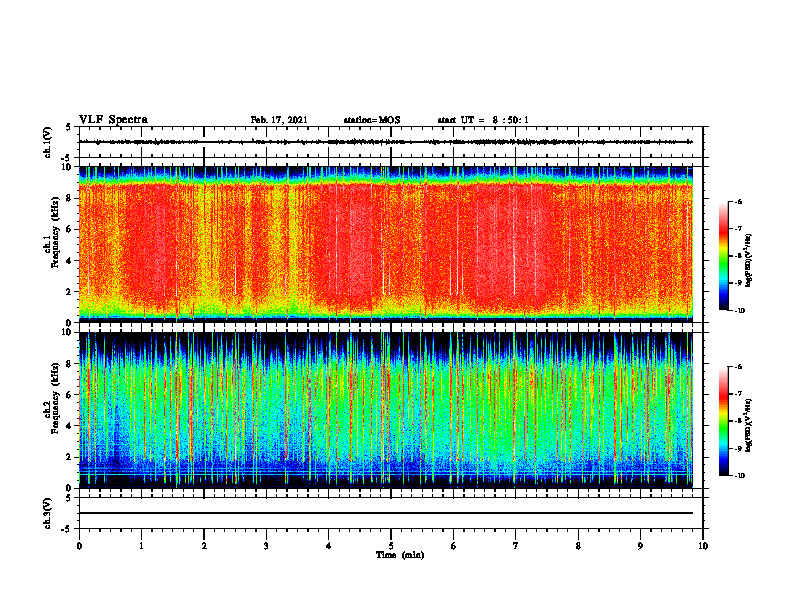Viewport: 792px width, 612px height.
Task: Click the ch.2 spectrogram color bar
Action: tap(723, 421)
